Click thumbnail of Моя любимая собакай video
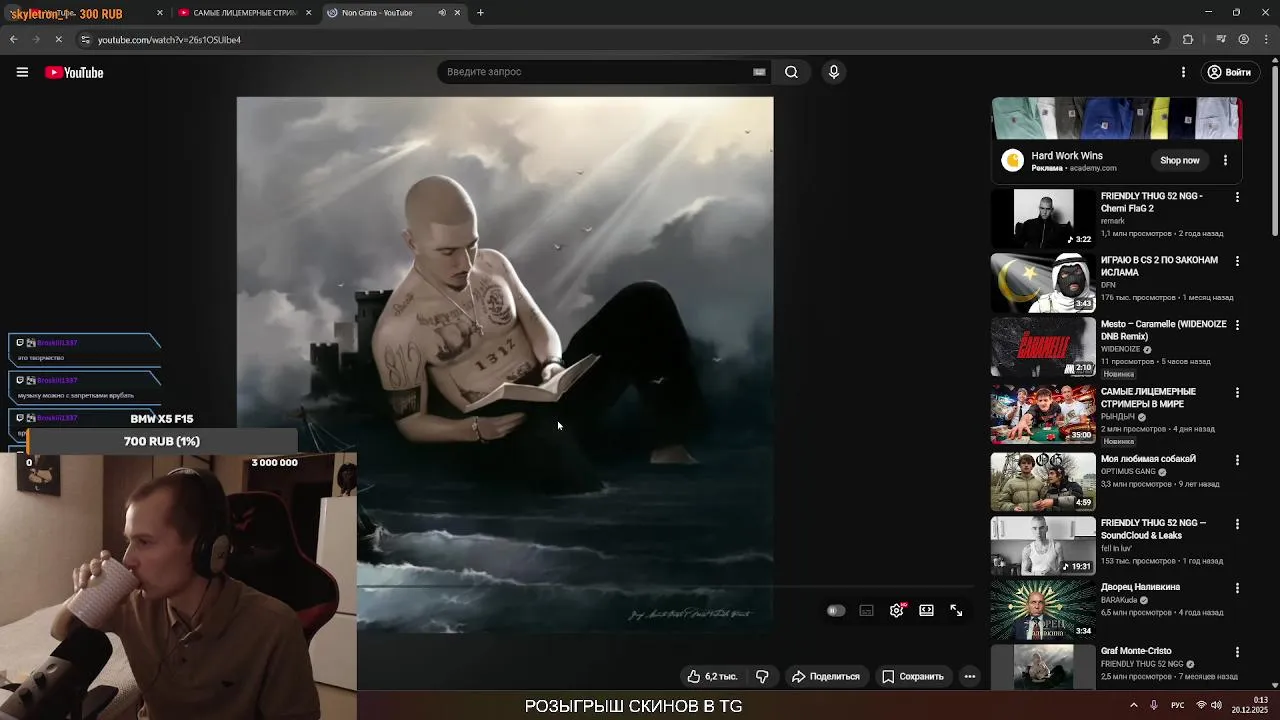This screenshot has height=720, width=1280. click(x=1043, y=482)
